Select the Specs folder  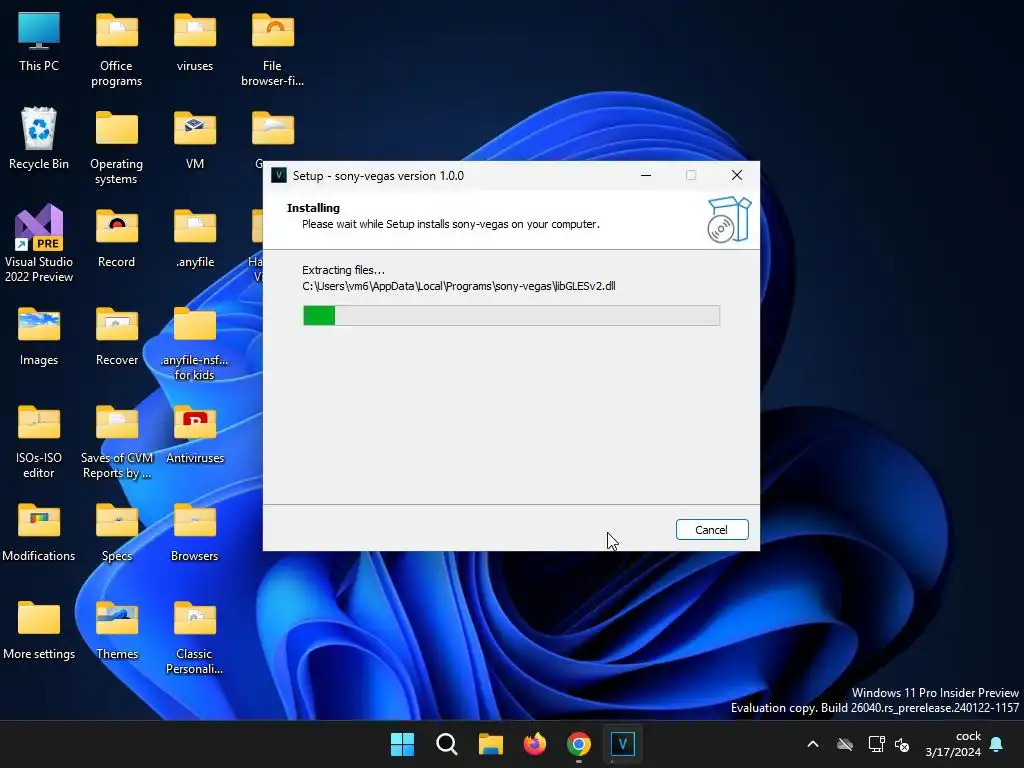pyautogui.click(x=116, y=532)
